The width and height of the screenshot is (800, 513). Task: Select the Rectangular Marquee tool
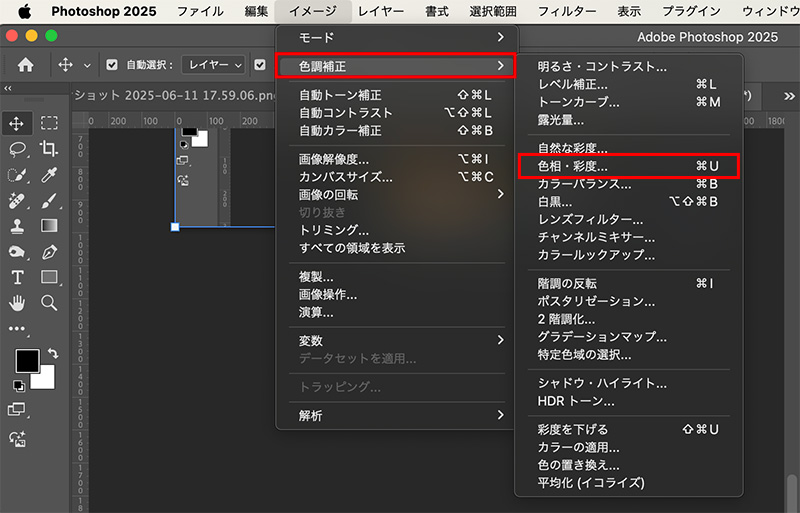coord(49,123)
